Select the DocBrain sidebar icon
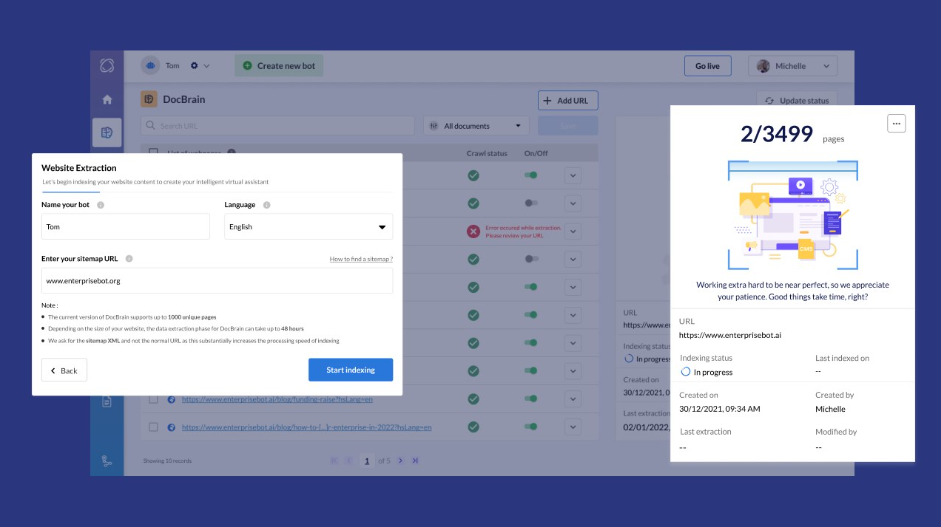 point(107,133)
